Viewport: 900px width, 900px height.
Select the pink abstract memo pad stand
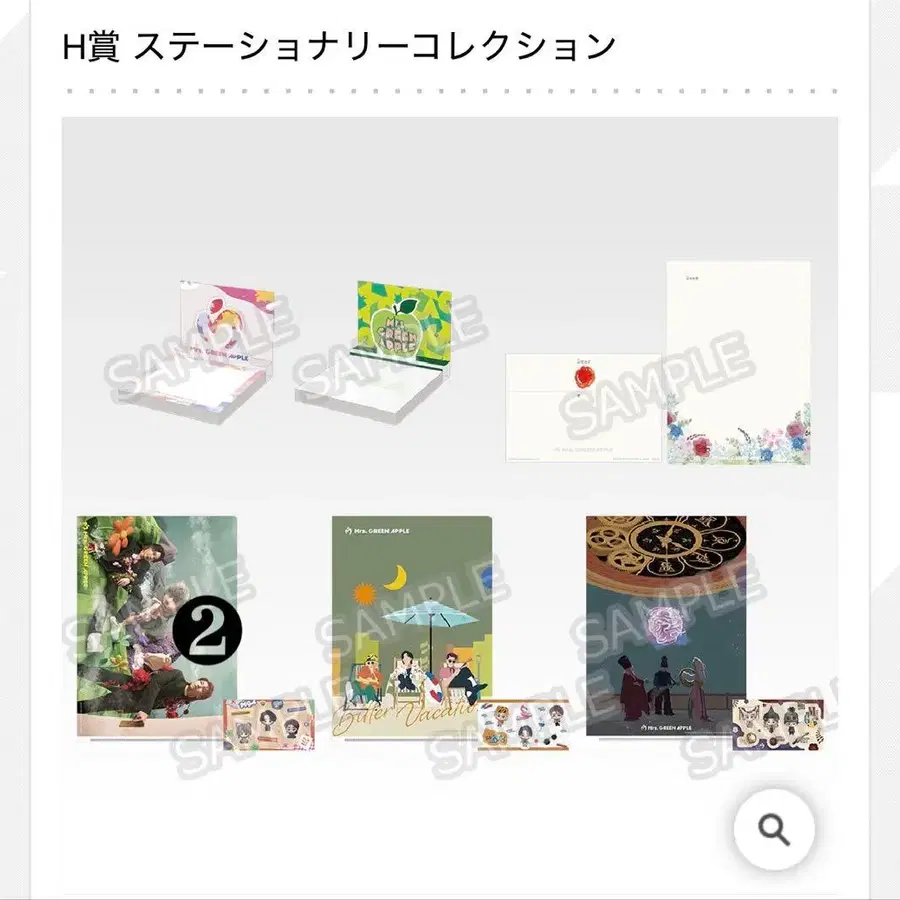(x=196, y=352)
